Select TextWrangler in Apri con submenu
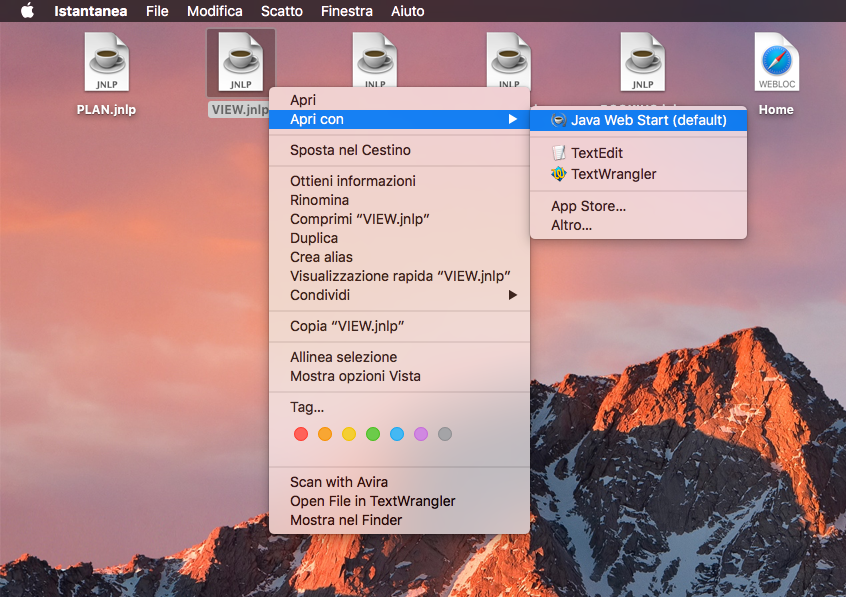Screen dimensions: 846x597 [638, 174]
